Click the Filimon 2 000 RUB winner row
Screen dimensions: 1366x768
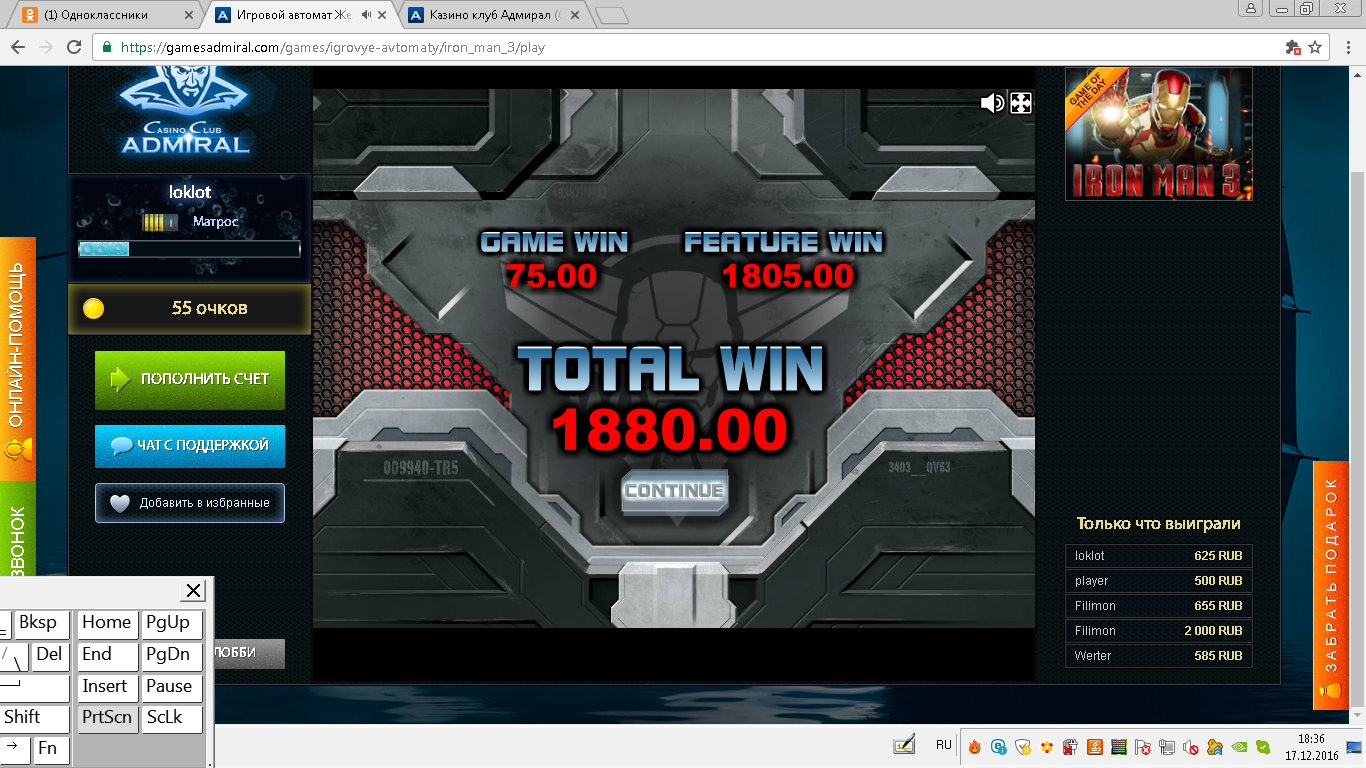click(1159, 631)
